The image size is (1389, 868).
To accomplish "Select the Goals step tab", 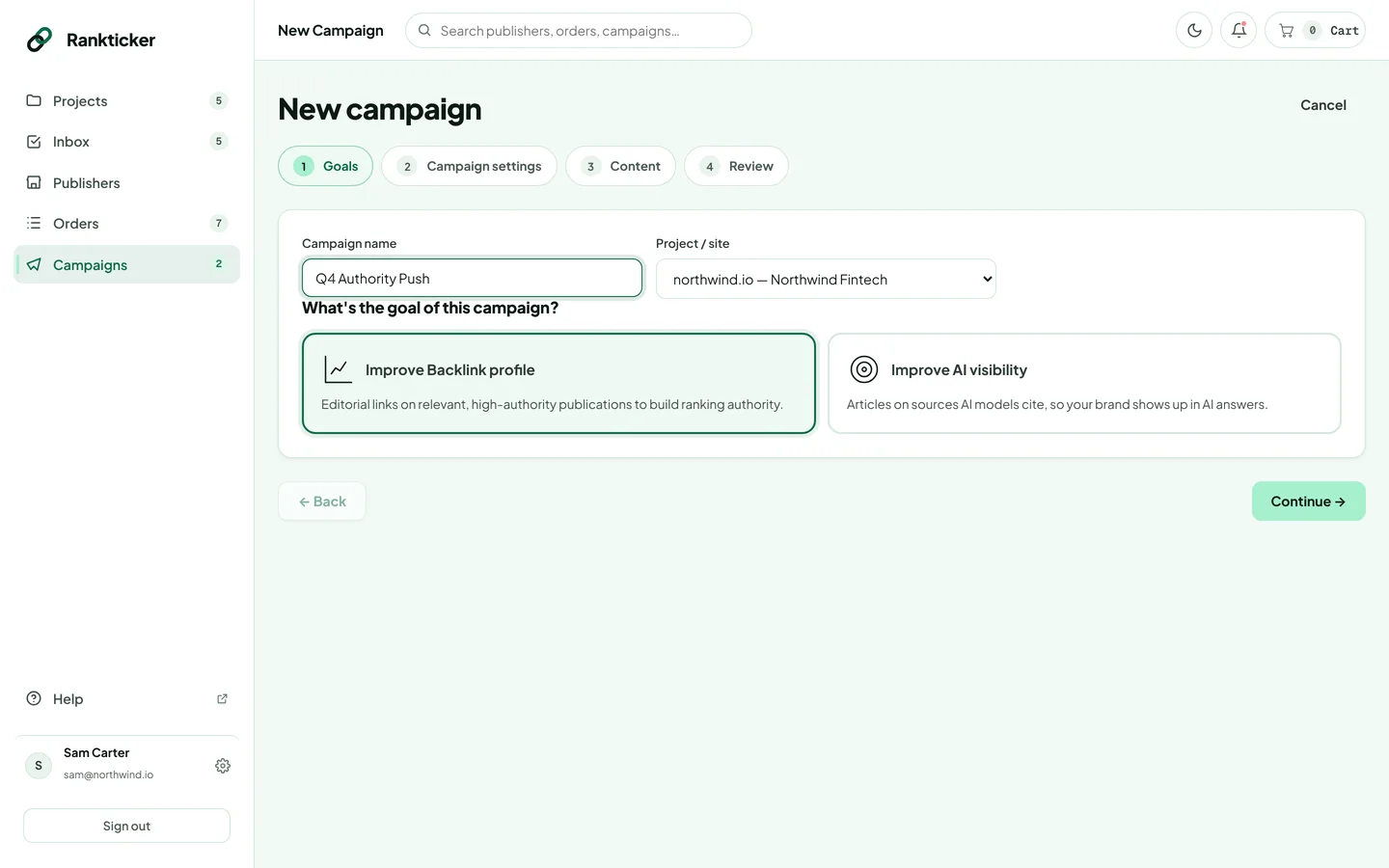I will 326,166.
